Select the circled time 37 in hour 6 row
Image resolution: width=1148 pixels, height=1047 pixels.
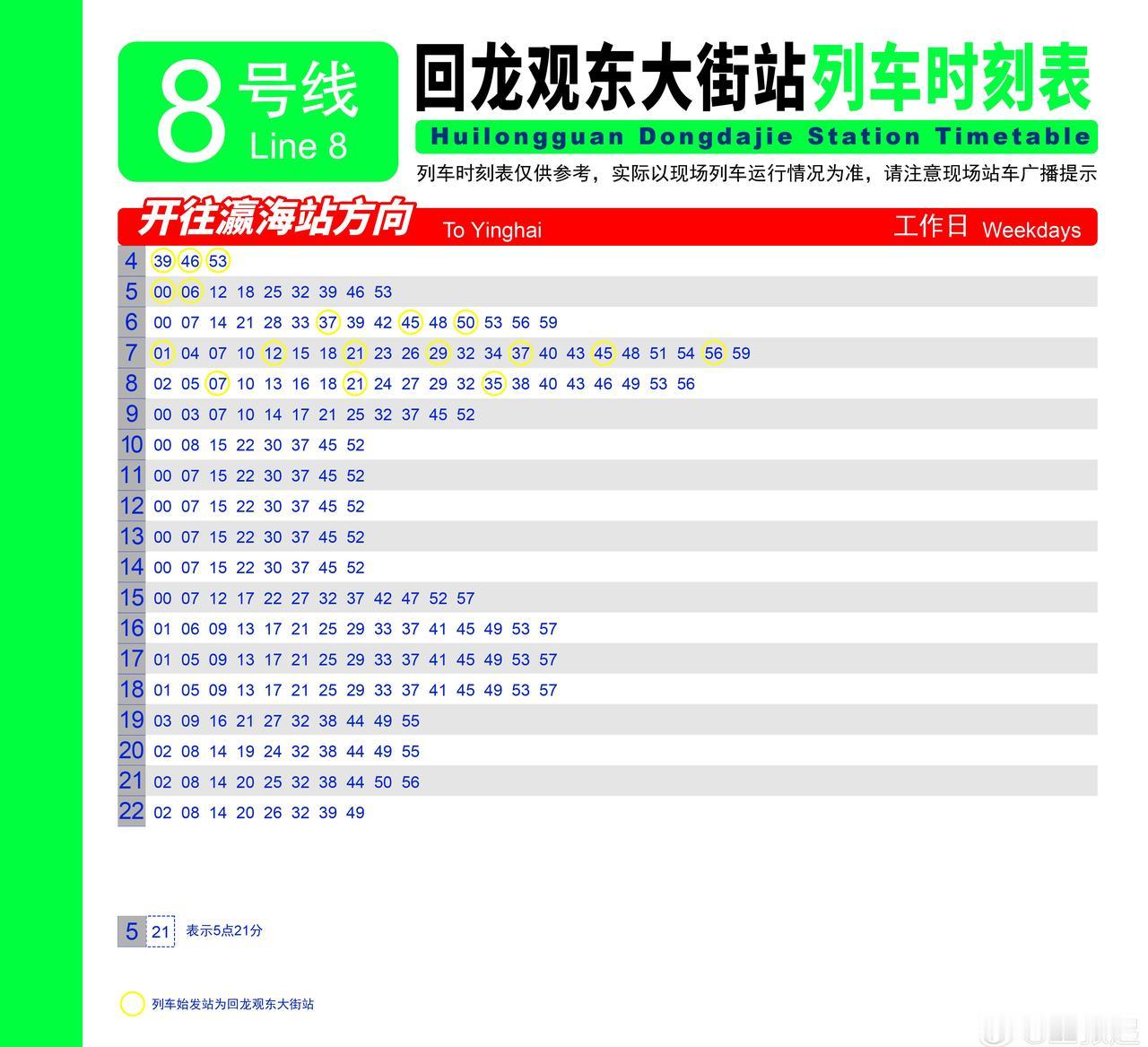(x=328, y=322)
